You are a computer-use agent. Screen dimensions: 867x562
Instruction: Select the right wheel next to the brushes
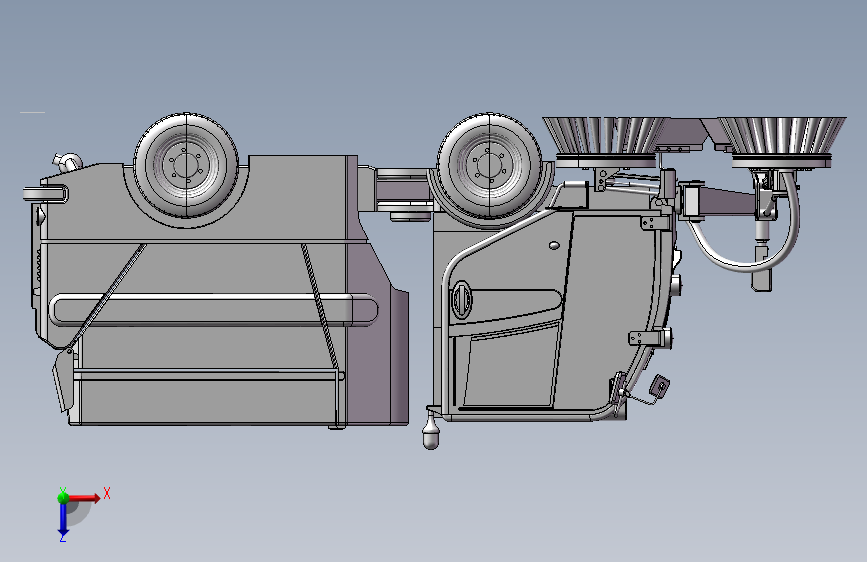pos(489,165)
